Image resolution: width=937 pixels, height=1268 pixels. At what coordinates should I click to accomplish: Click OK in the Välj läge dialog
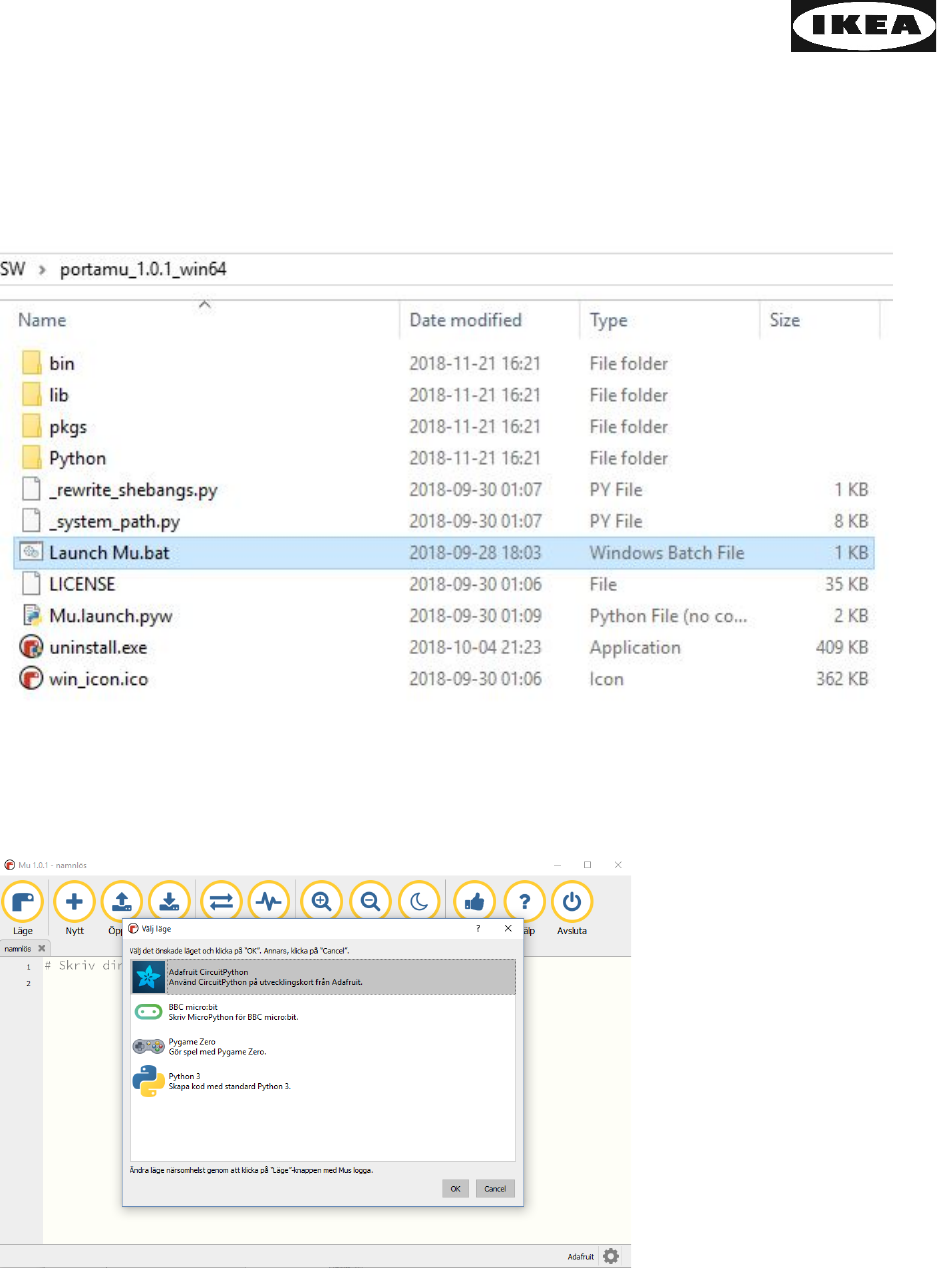tap(455, 1189)
